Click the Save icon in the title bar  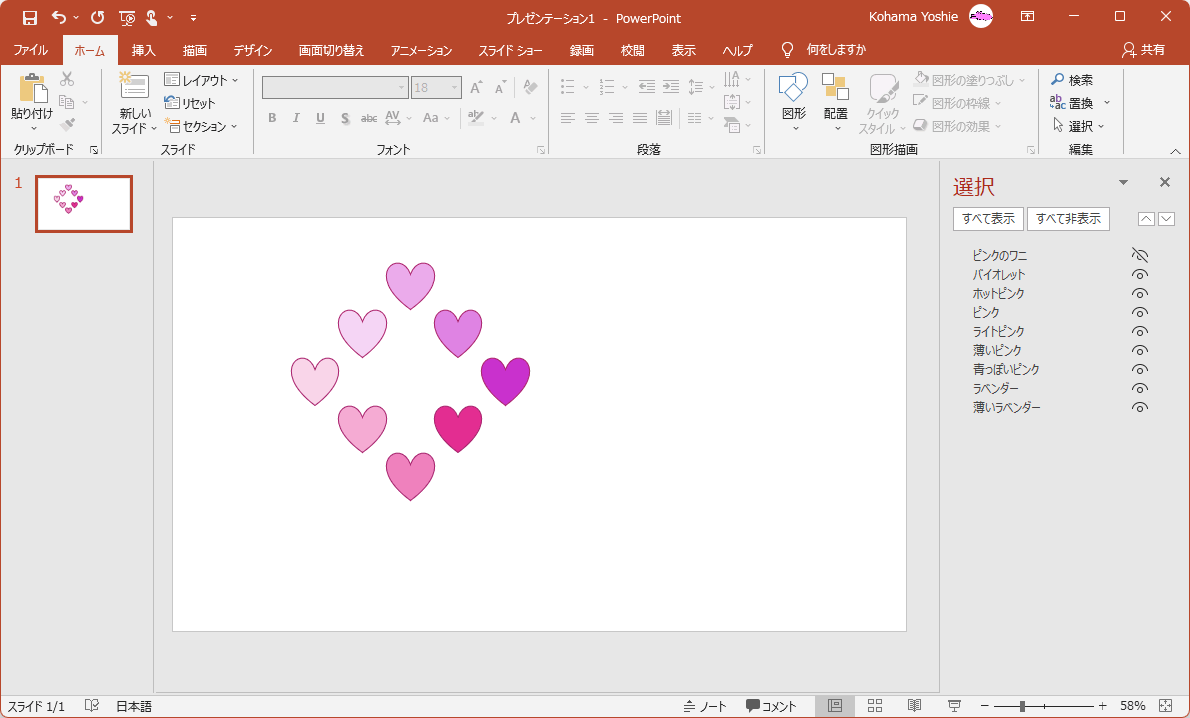(x=30, y=17)
